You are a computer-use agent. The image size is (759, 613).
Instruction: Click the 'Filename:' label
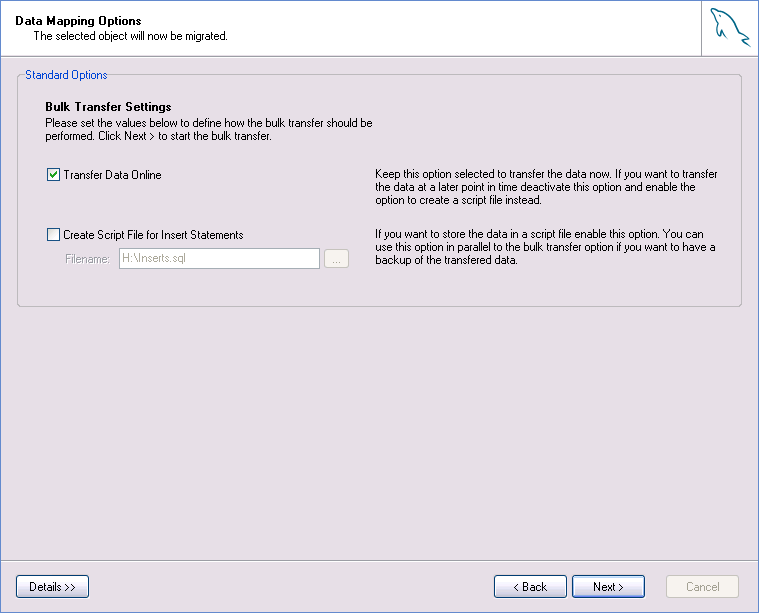(x=87, y=259)
